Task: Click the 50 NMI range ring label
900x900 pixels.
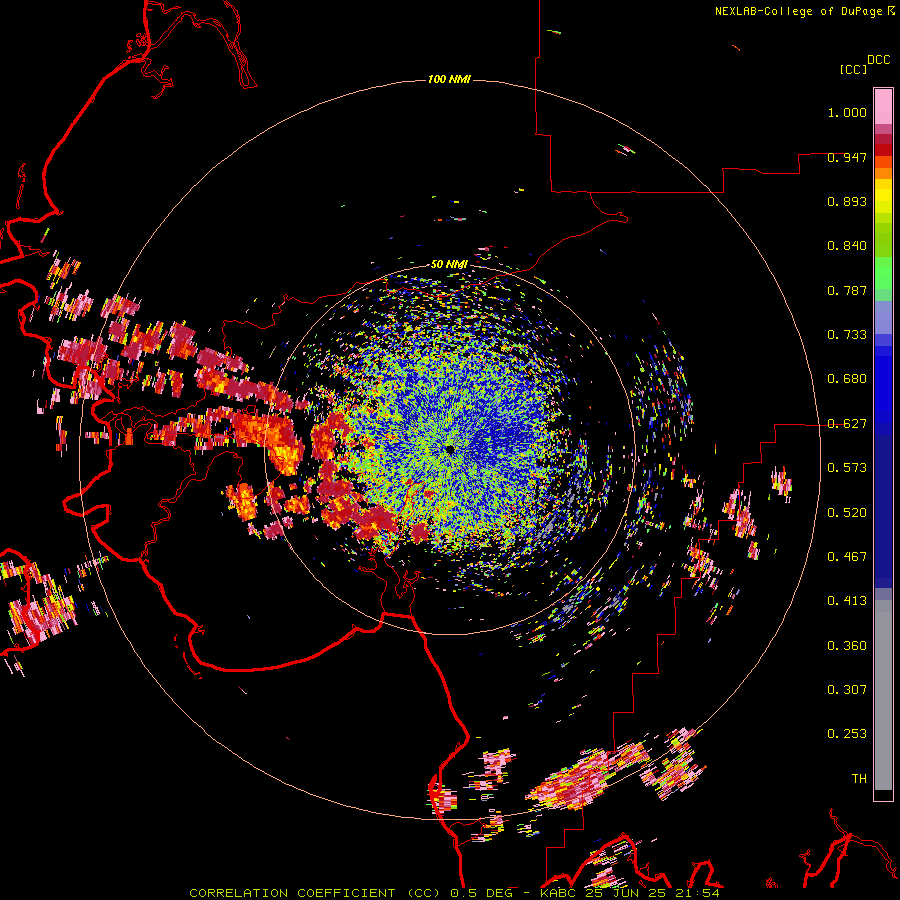Action: pyautogui.click(x=449, y=264)
